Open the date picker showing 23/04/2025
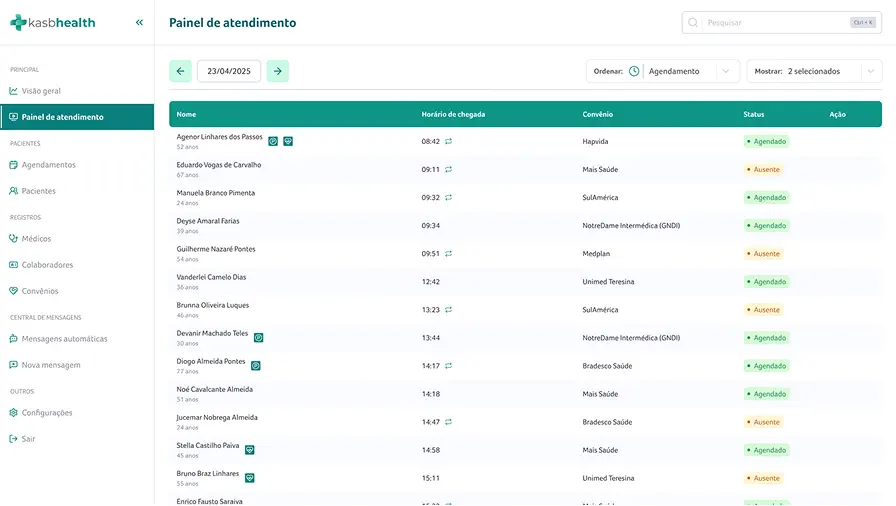896x506 pixels. 229,71
